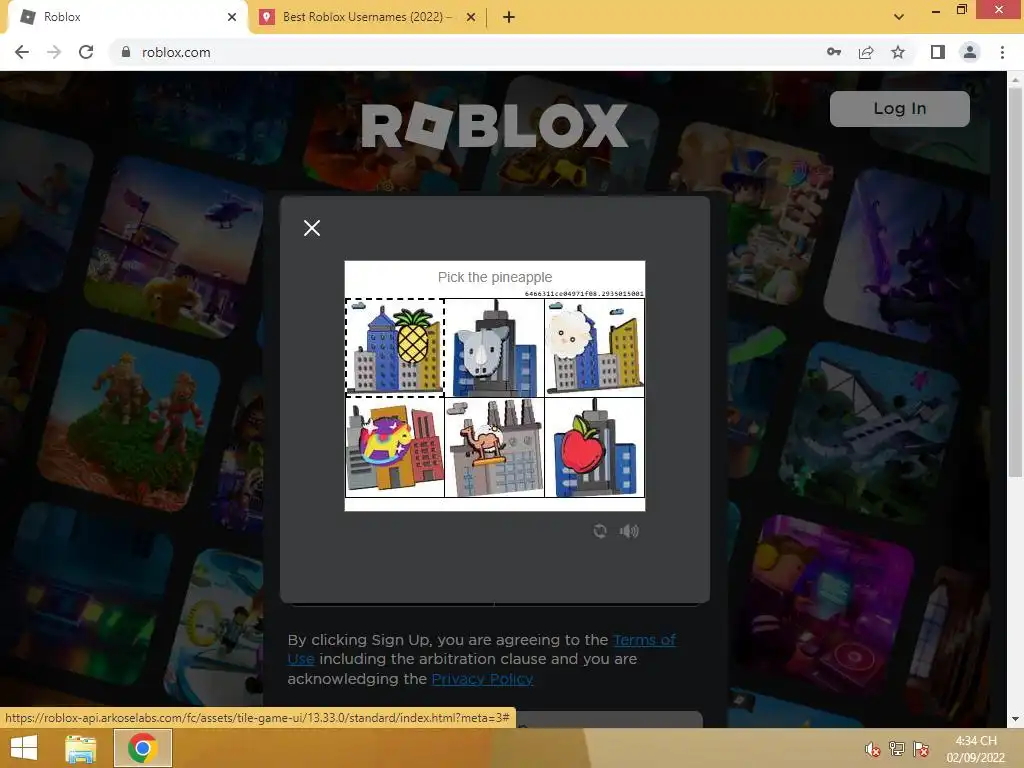Bookmark this page with the star

pos(898,52)
